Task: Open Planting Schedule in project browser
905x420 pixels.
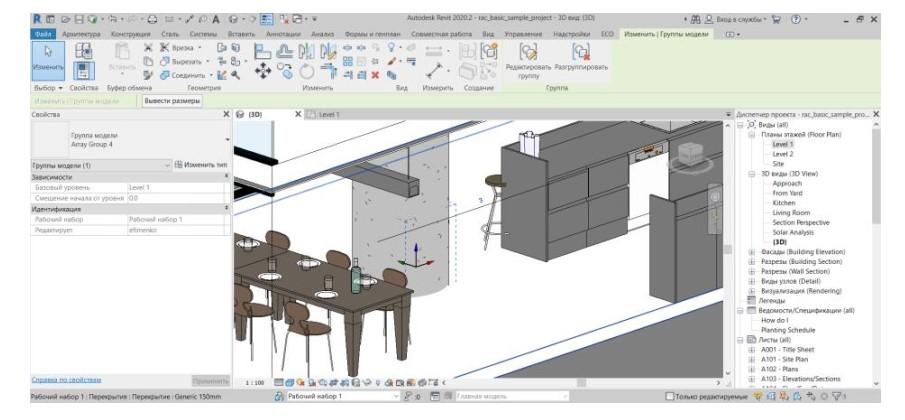Action: (x=788, y=330)
